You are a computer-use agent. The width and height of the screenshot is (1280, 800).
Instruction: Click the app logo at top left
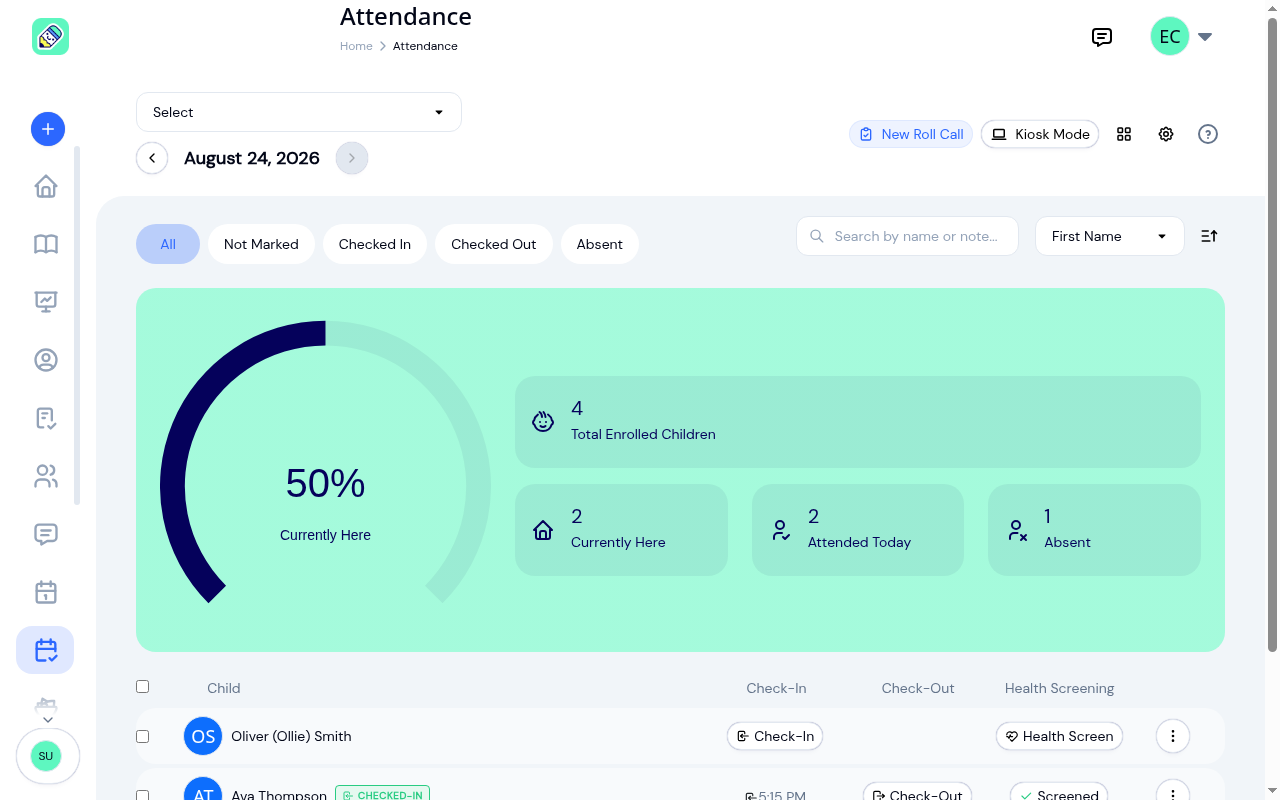pyautogui.click(x=50, y=37)
